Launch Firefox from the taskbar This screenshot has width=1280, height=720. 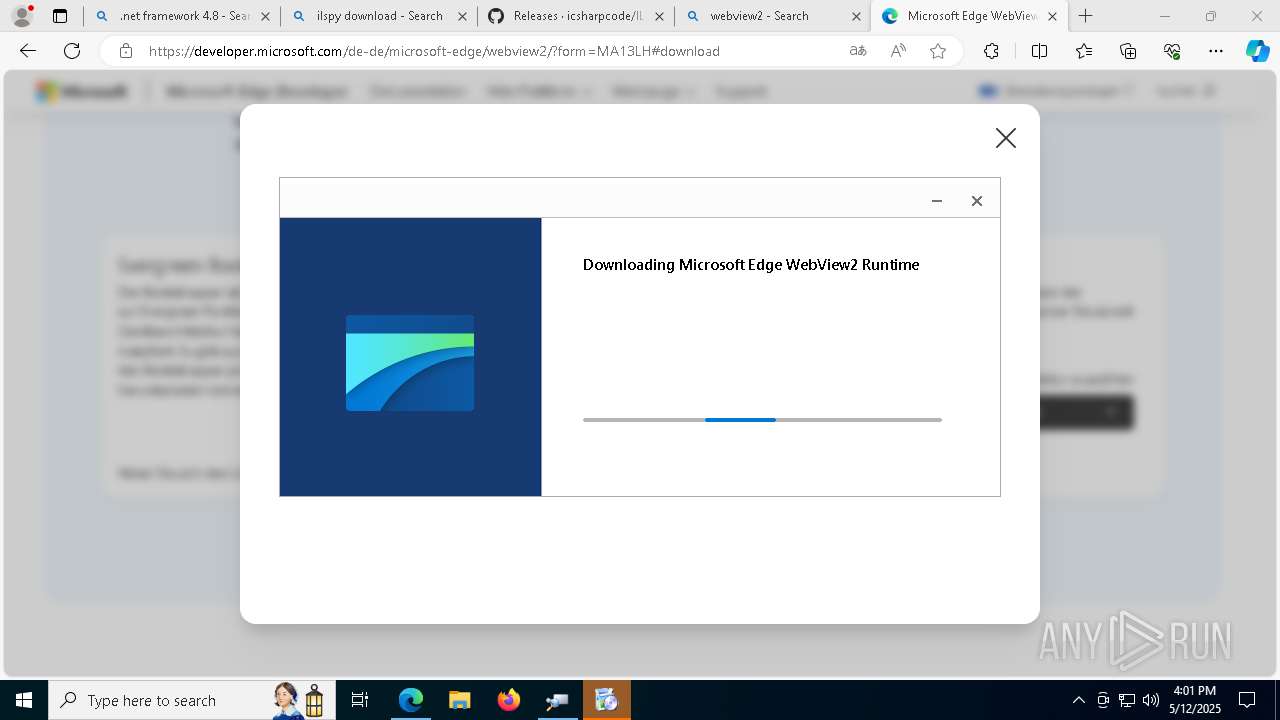509,700
